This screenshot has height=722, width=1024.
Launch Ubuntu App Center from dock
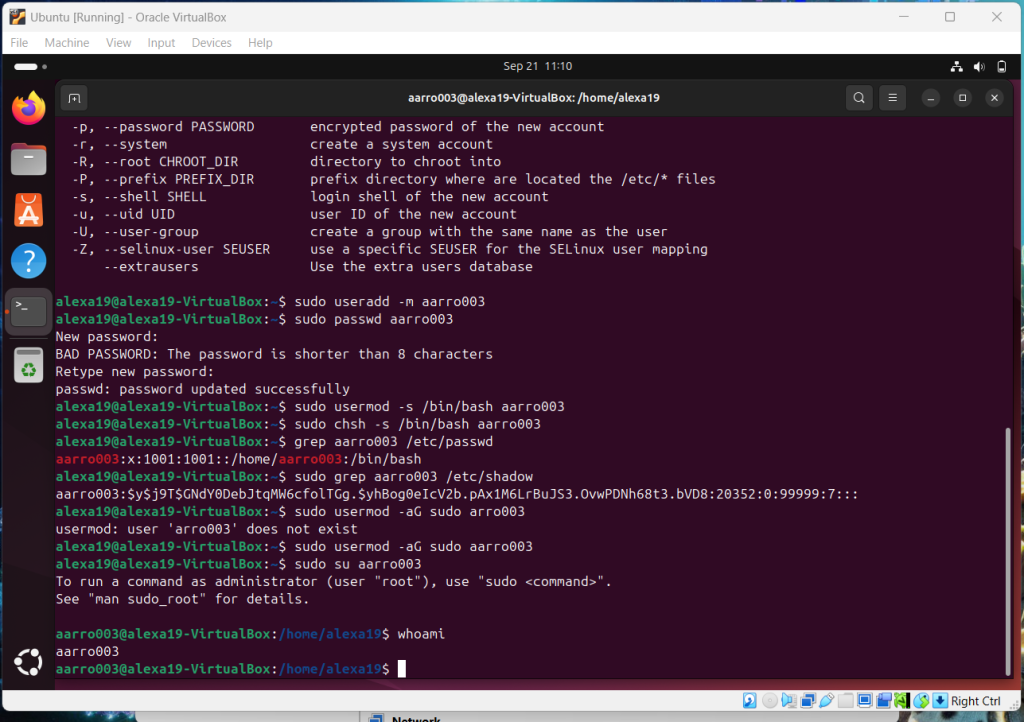pos(28,210)
